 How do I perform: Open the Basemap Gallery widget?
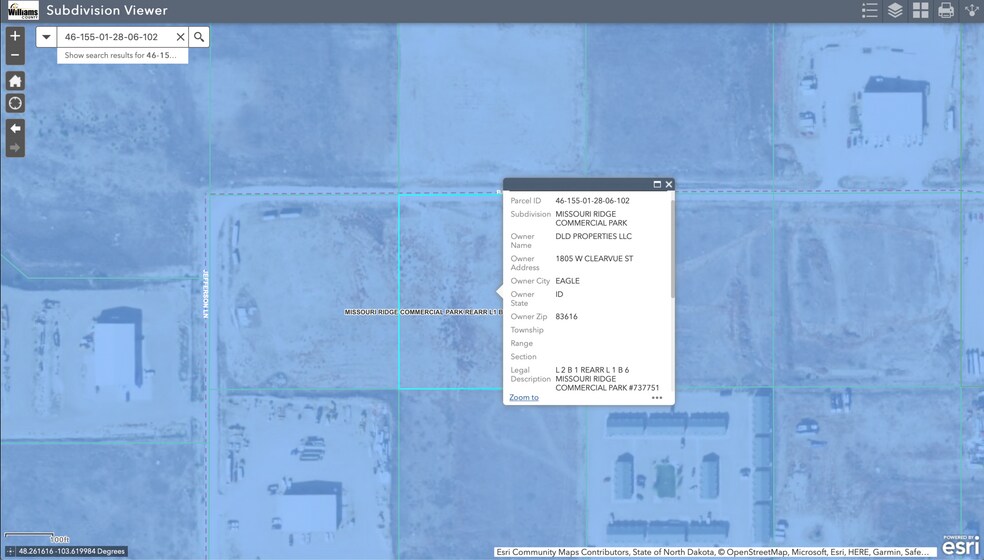(921, 11)
